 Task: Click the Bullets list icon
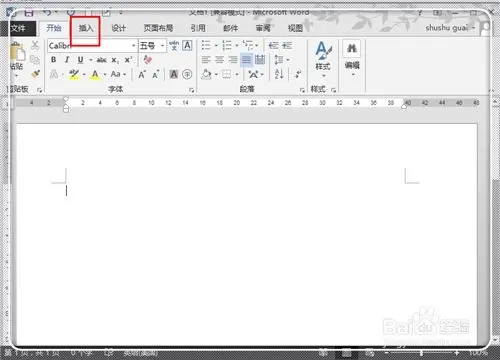(206, 45)
